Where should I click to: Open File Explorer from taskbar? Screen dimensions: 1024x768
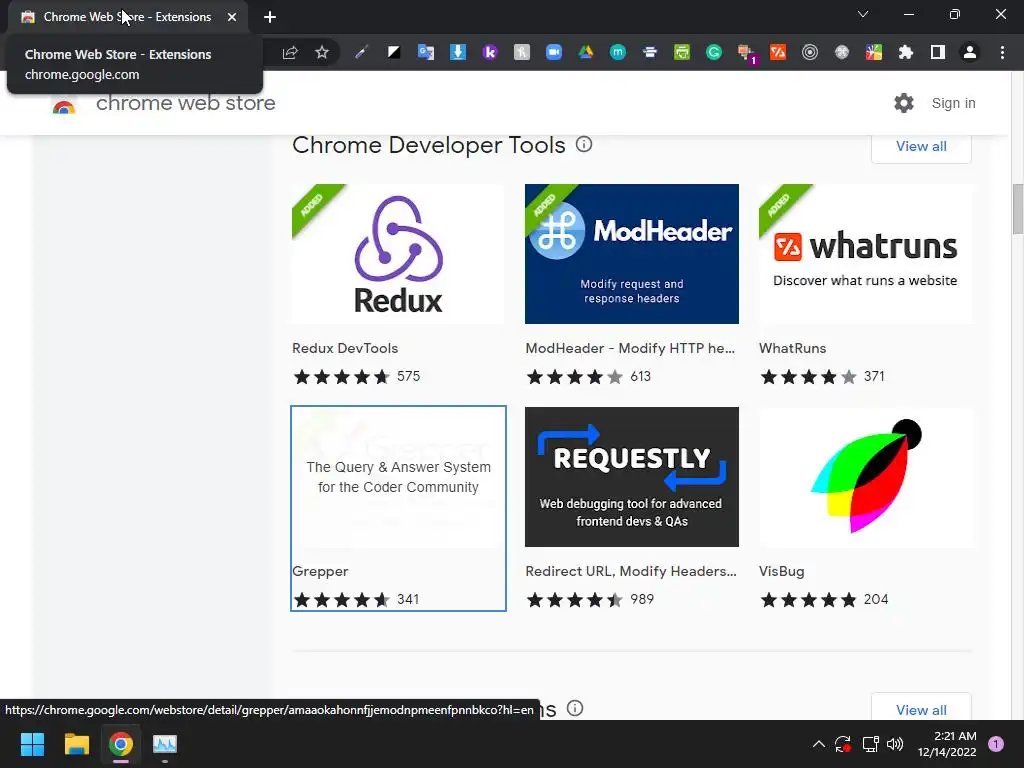click(x=76, y=744)
